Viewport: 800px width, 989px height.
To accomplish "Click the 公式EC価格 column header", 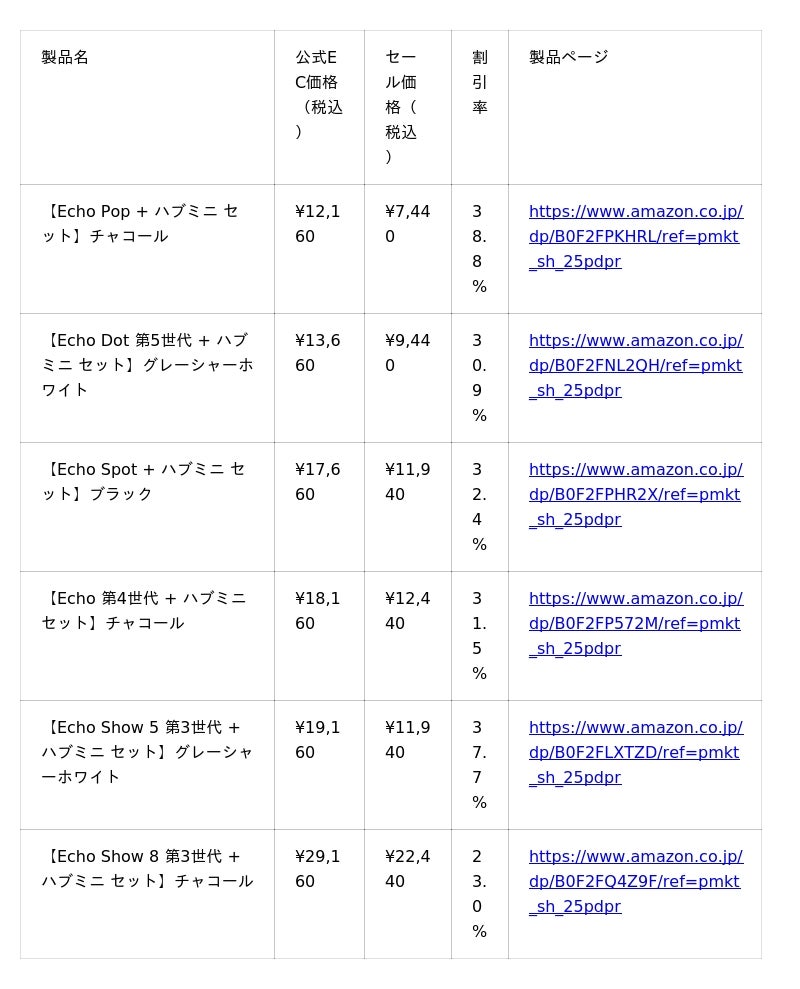I will point(318,95).
